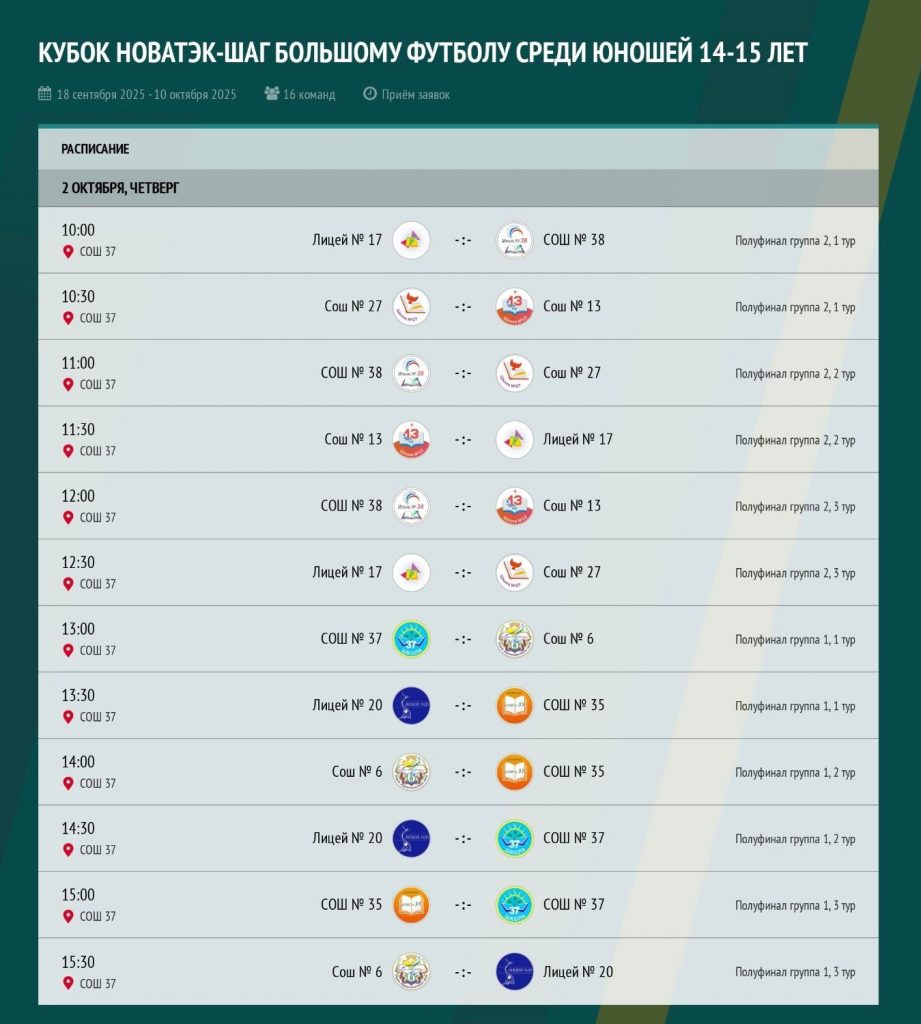Open score of 10:00 Лицей № 17 match
Screen dimensions: 921x1024
click(x=463, y=240)
